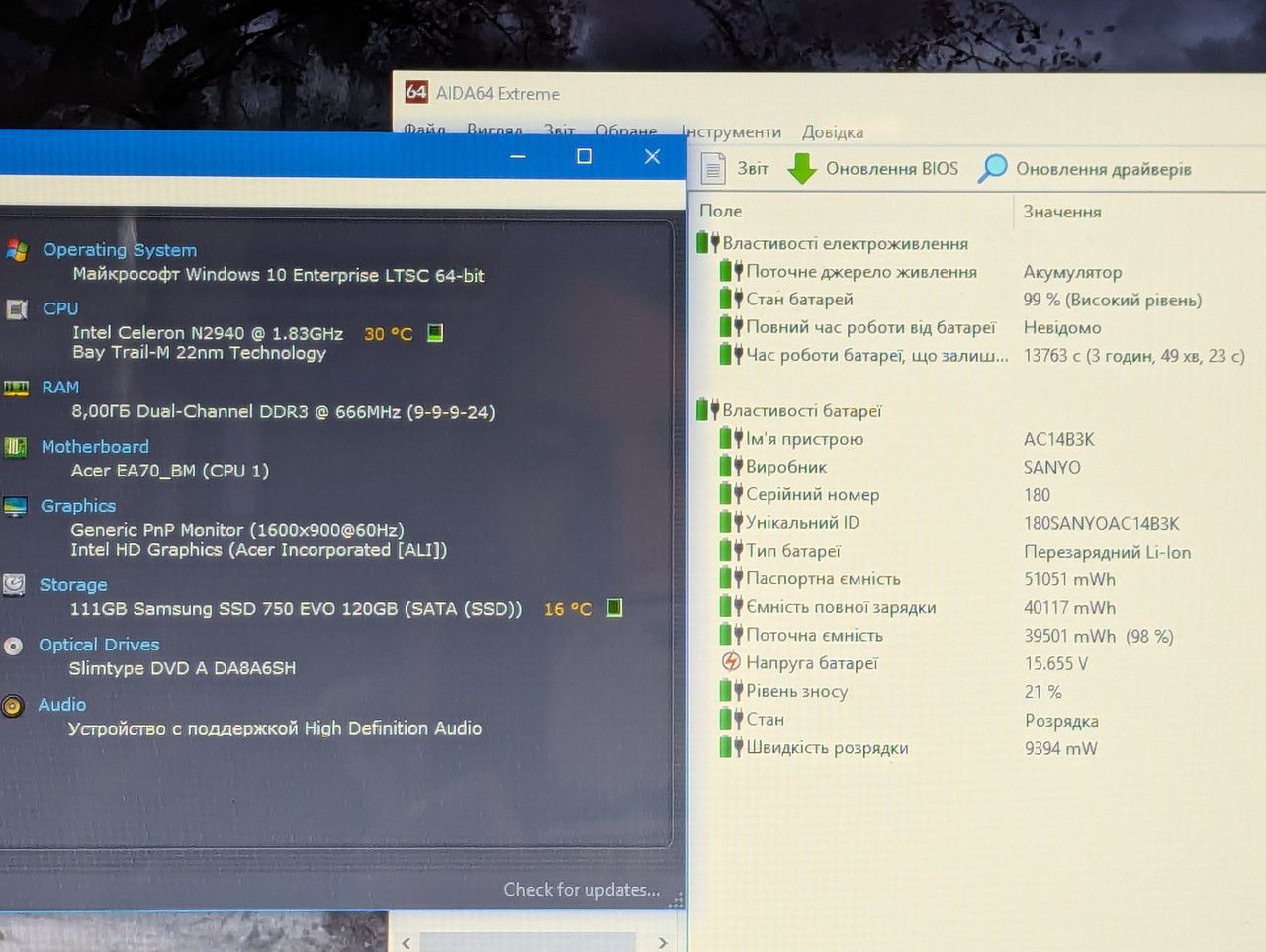Image resolution: width=1266 pixels, height=952 pixels.
Task: Click the AIDA64 Extreme title bar logo
Action: coord(416,92)
